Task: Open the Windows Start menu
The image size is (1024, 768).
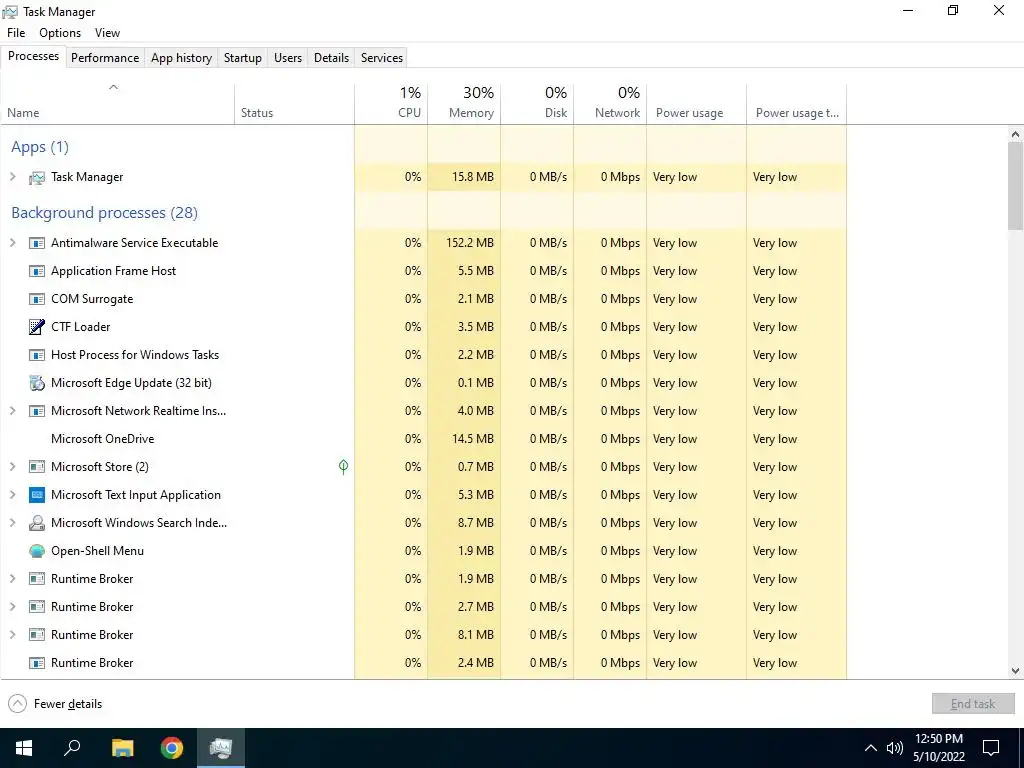Action: click(24, 748)
